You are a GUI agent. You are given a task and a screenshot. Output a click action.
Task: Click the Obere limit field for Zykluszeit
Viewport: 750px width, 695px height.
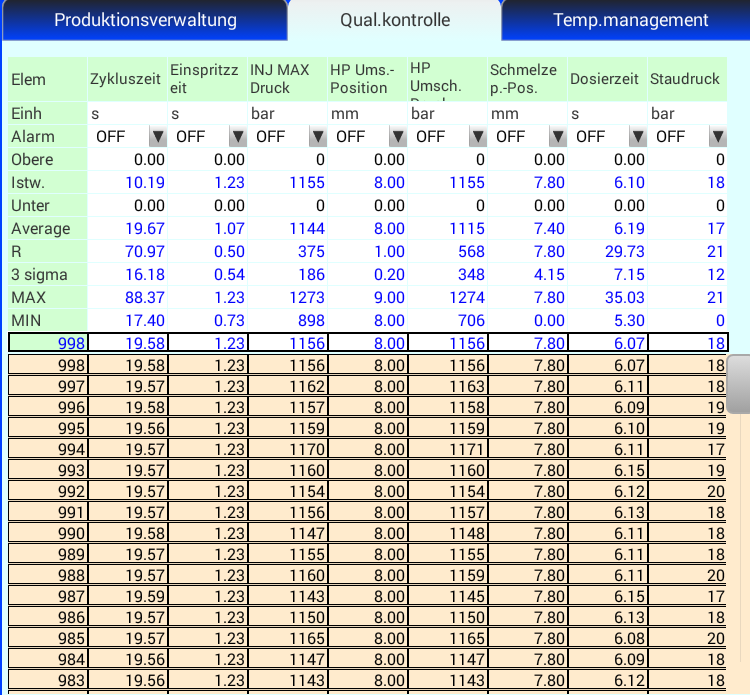click(x=127, y=160)
